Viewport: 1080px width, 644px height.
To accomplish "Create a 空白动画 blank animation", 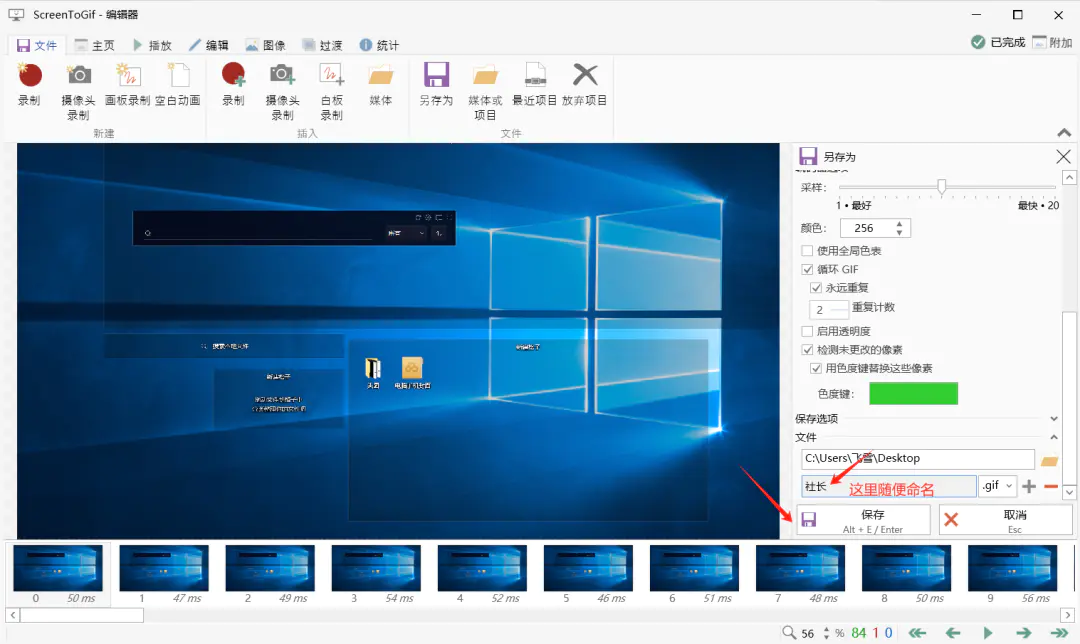I will pyautogui.click(x=178, y=84).
